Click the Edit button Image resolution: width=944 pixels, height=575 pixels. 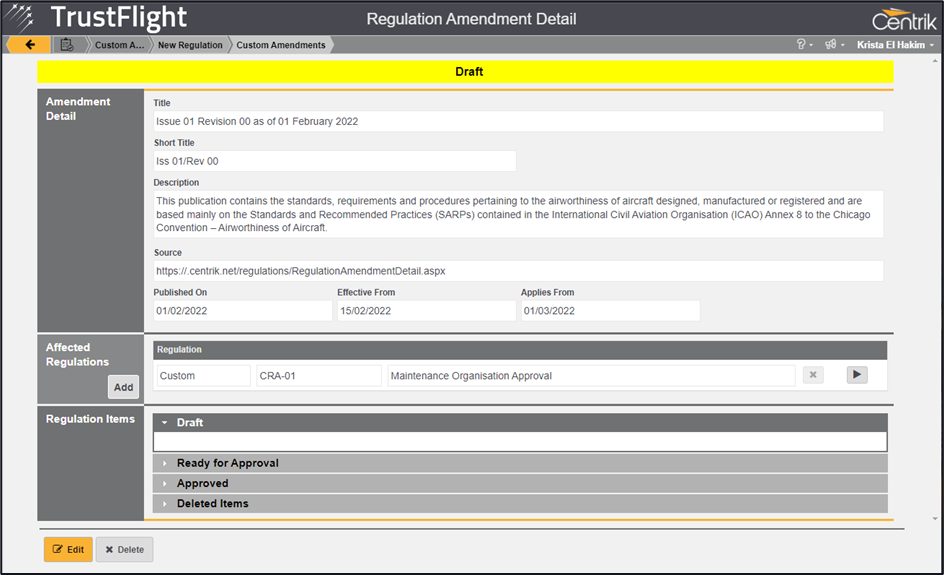68,549
